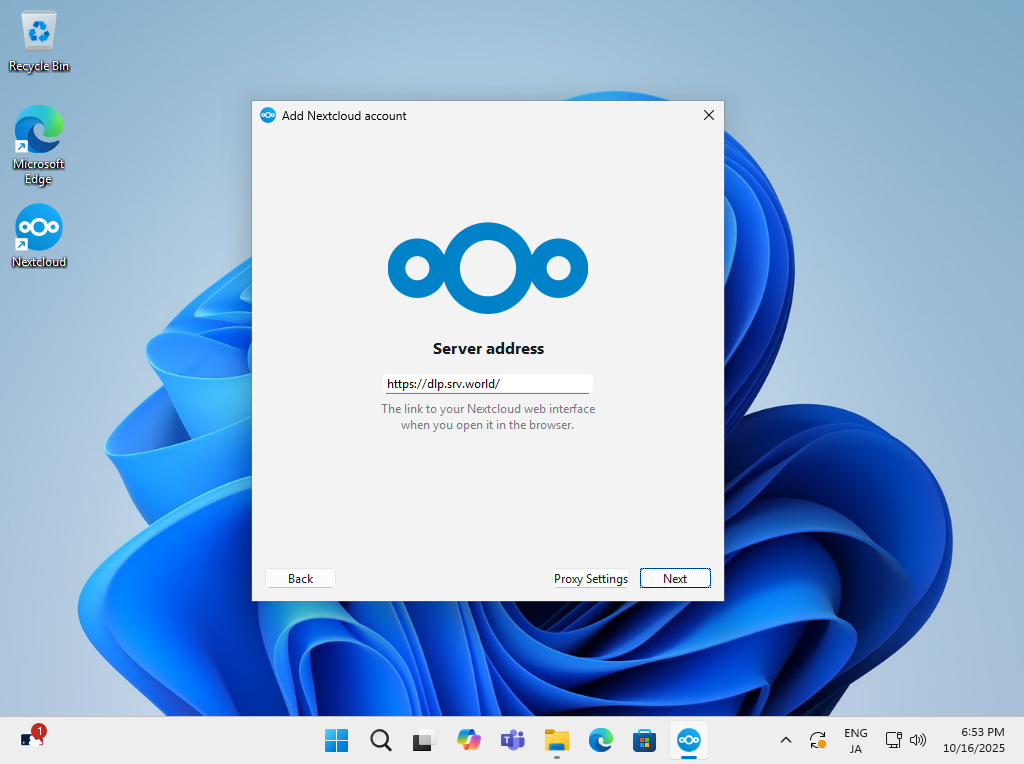Open Proxy Settings

pos(590,578)
